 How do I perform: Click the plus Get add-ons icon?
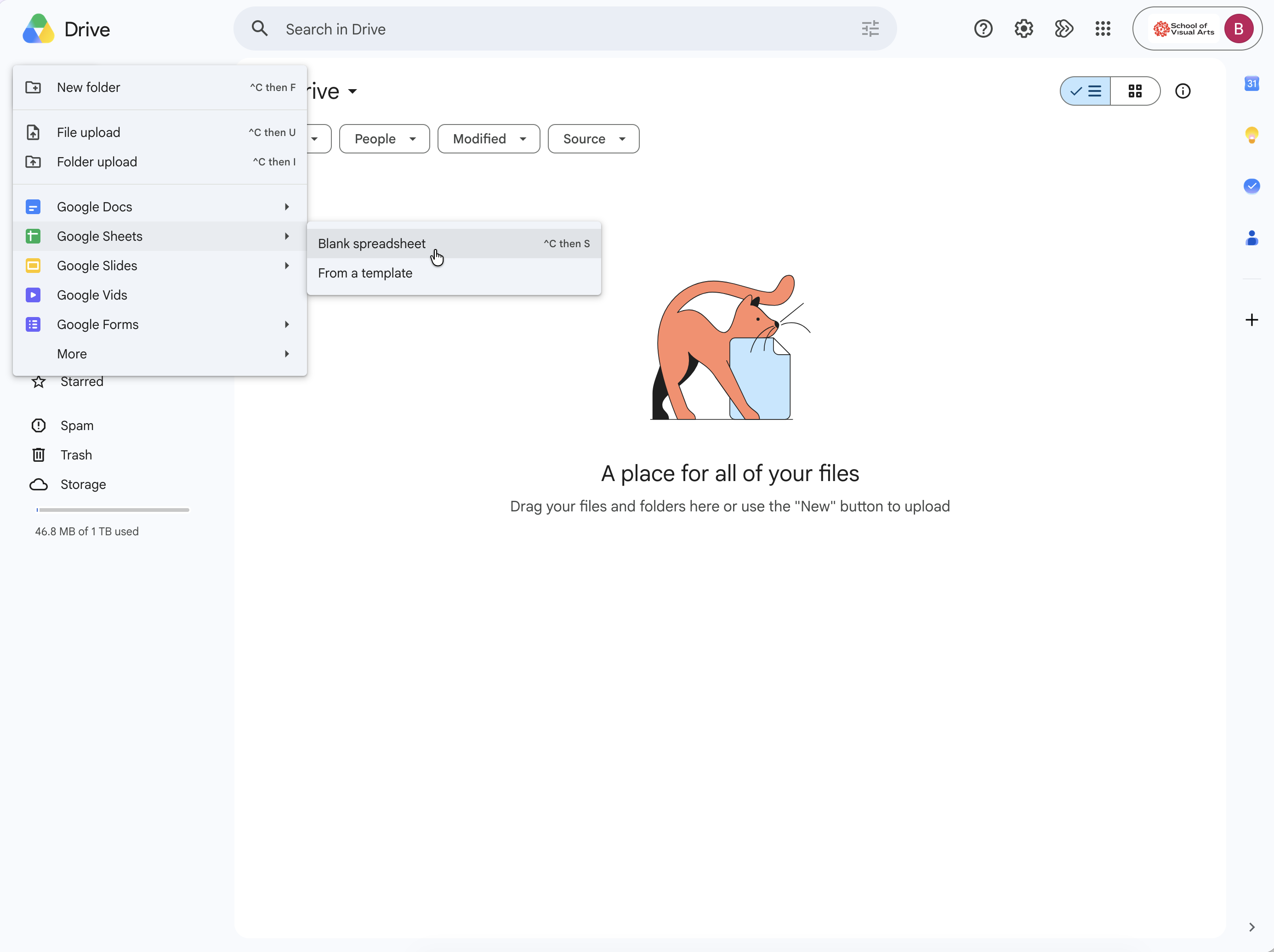point(1251,320)
